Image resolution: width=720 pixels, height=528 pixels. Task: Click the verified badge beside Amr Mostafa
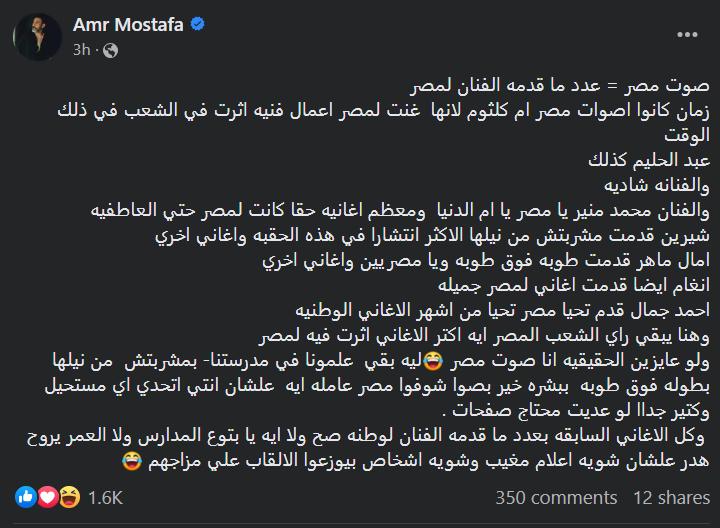click(198, 24)
